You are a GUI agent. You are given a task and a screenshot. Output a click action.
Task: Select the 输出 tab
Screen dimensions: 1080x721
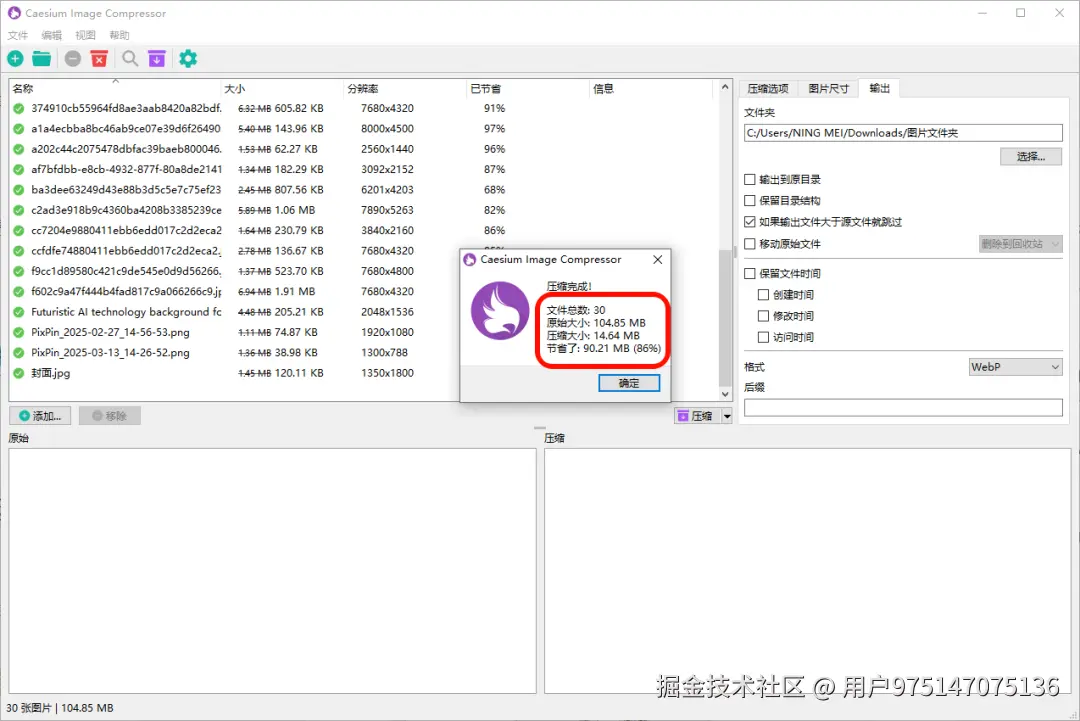point(880,88)
